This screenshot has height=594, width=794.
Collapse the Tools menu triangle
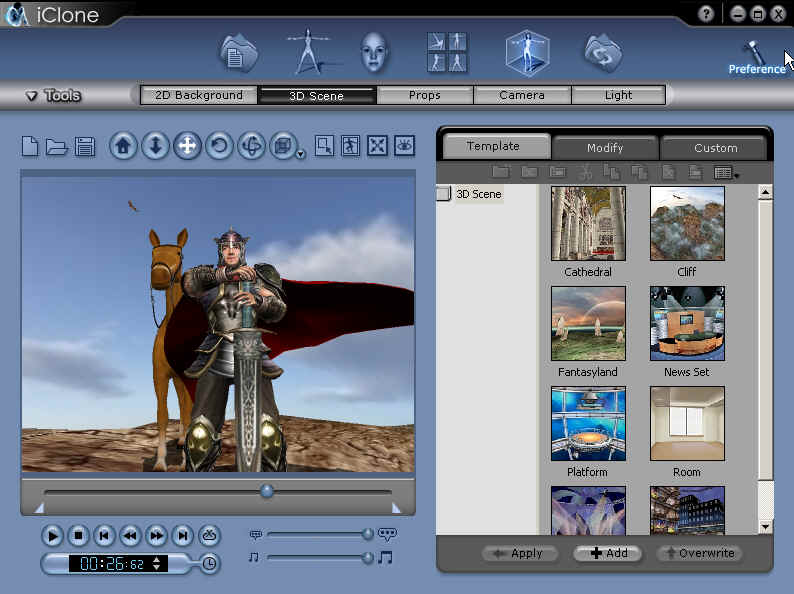pyautogui.click(x=31, y=96)
